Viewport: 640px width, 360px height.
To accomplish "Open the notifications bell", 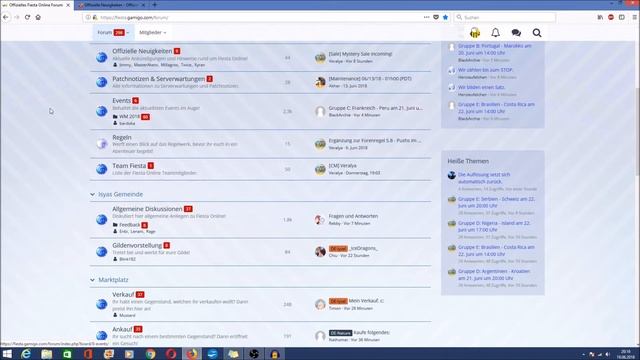I will click(x=496, y=33).
